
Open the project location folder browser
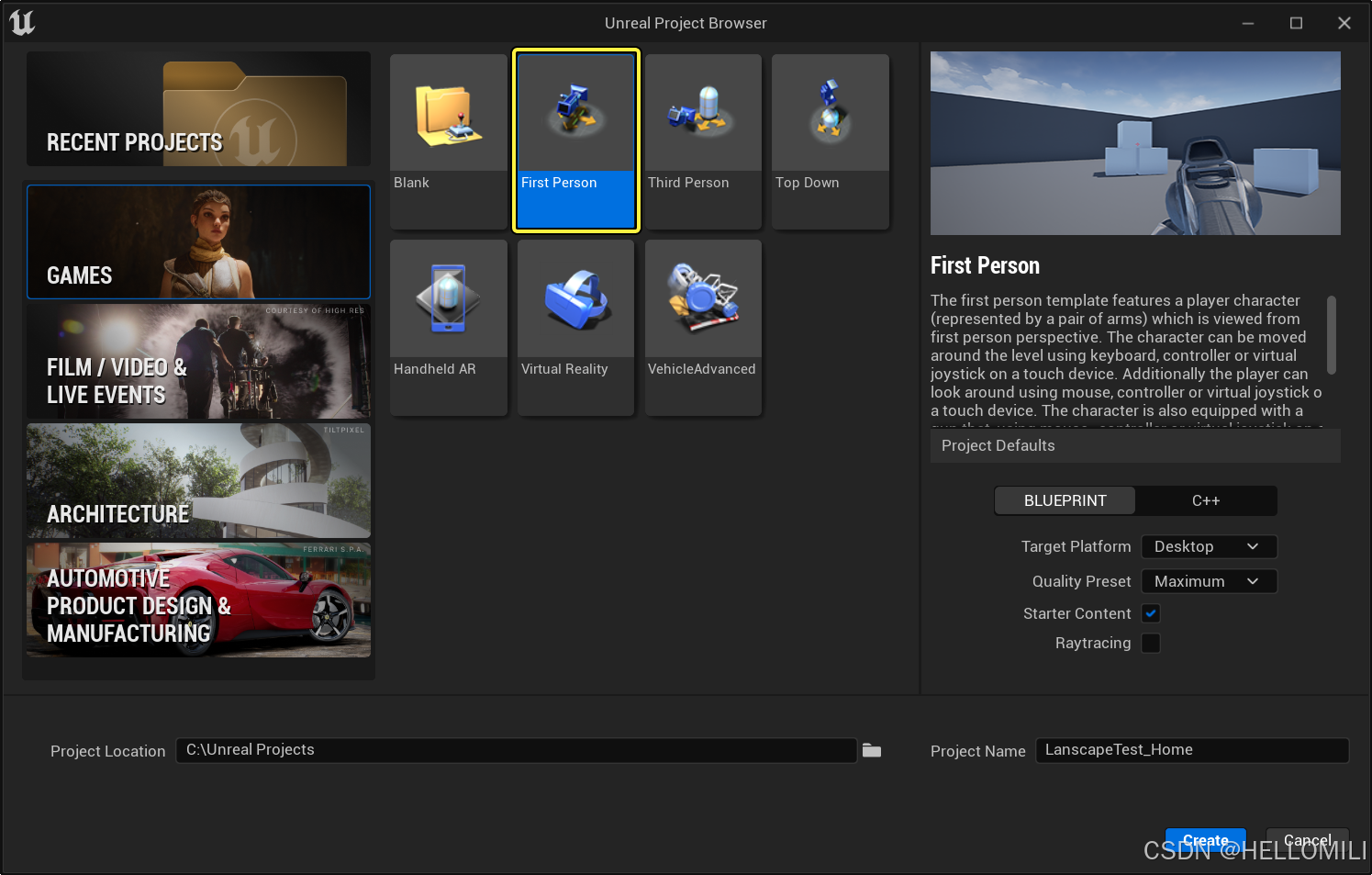point(872,751)
